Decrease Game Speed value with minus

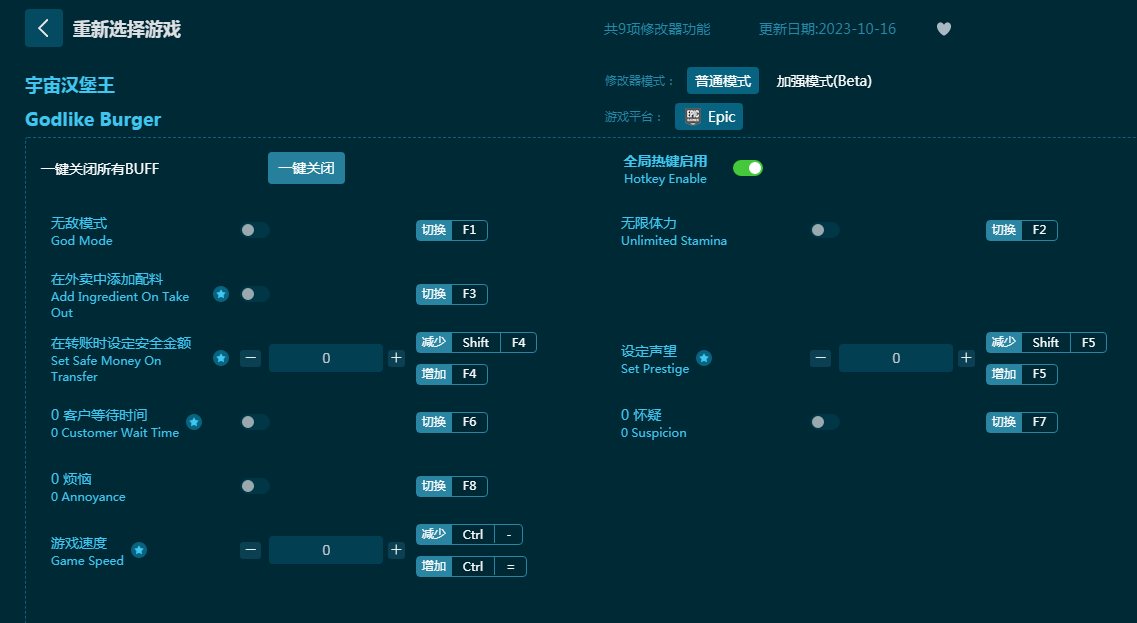pos(250,550)
